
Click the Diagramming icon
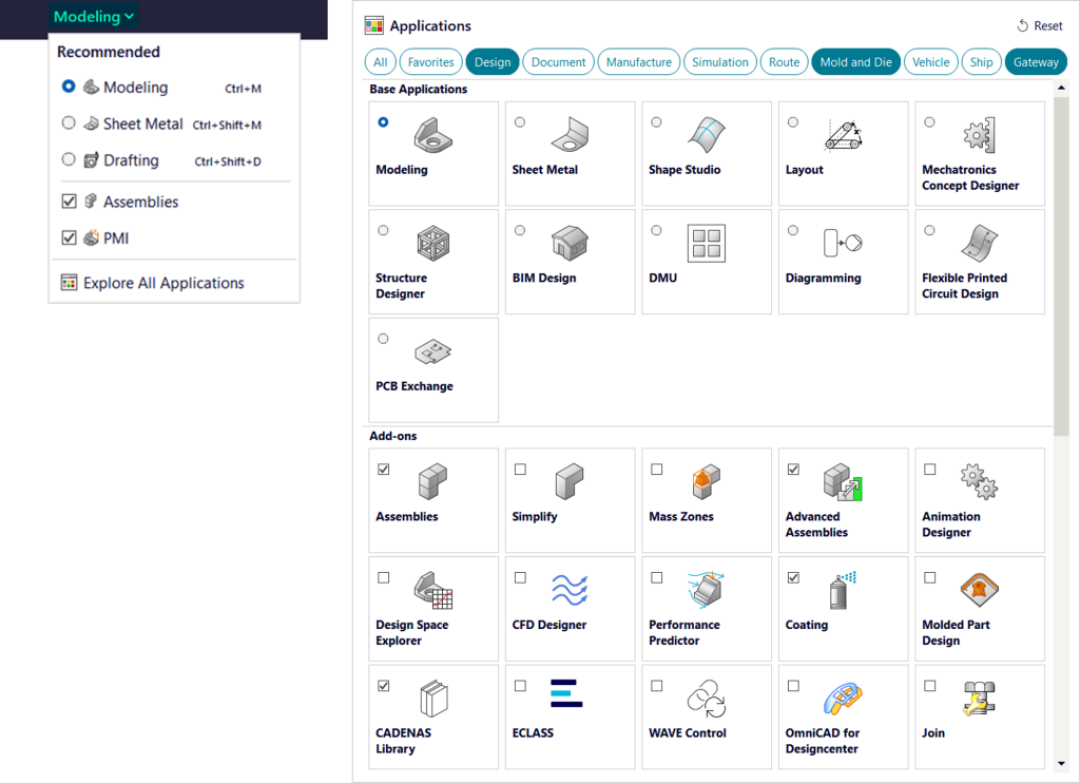point(843,243)
